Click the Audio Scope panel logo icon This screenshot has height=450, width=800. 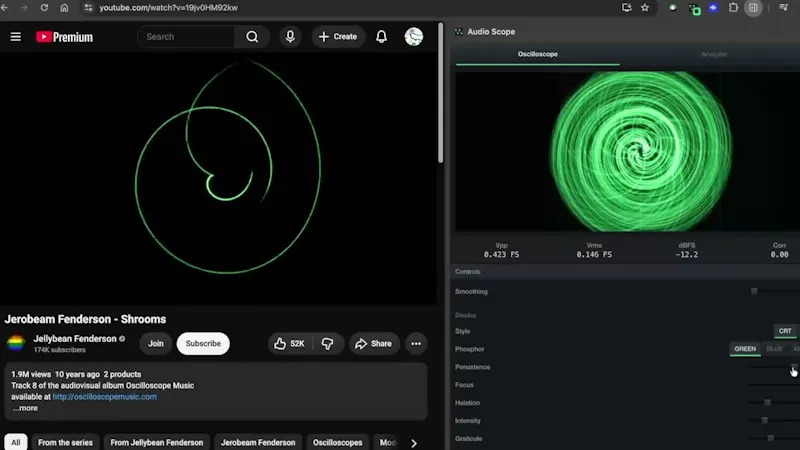459,32
